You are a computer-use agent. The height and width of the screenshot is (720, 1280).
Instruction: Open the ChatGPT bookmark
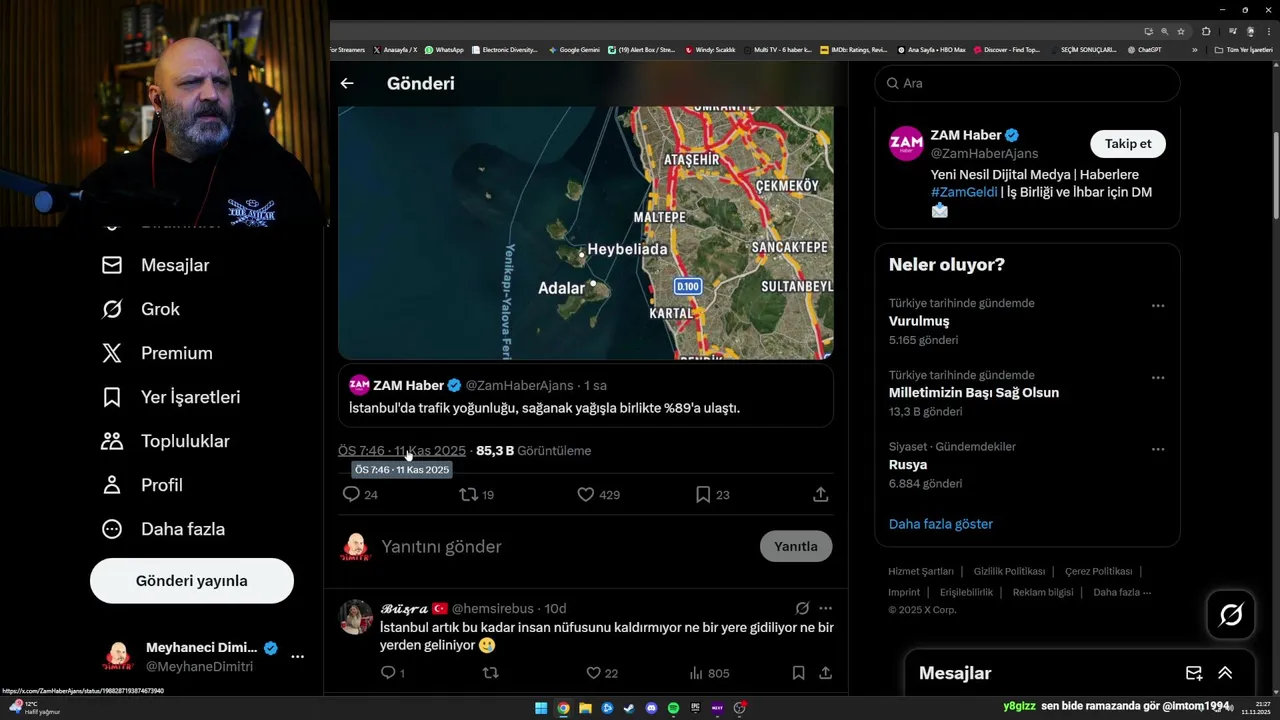(1144, 49)
